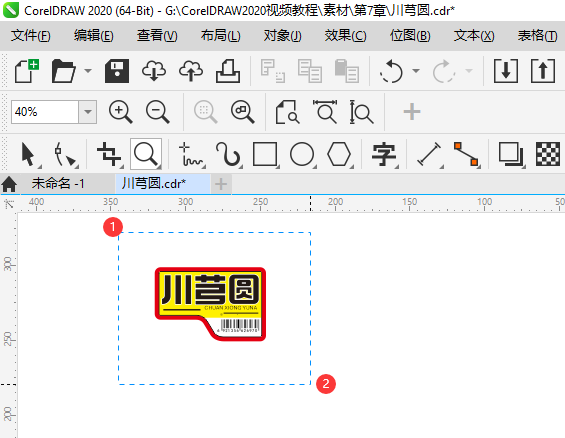Click the Paste icon

(347, 71)
